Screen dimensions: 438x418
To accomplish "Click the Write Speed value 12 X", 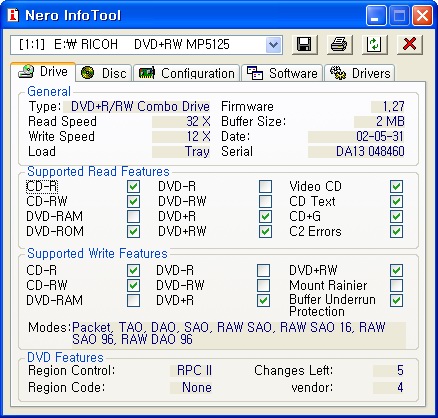I will pyautogui.click(x=181, y=137).
